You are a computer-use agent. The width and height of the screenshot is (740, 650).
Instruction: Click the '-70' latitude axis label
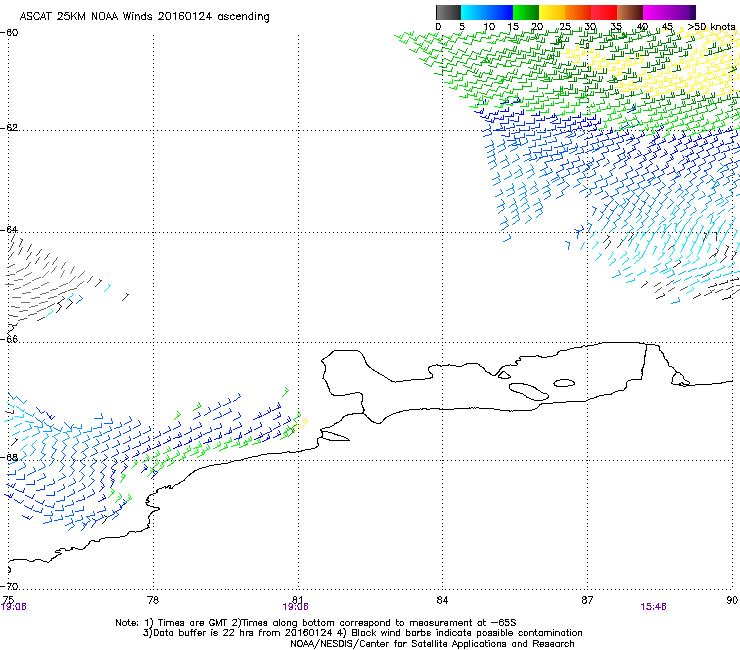[x=9, y=586]
